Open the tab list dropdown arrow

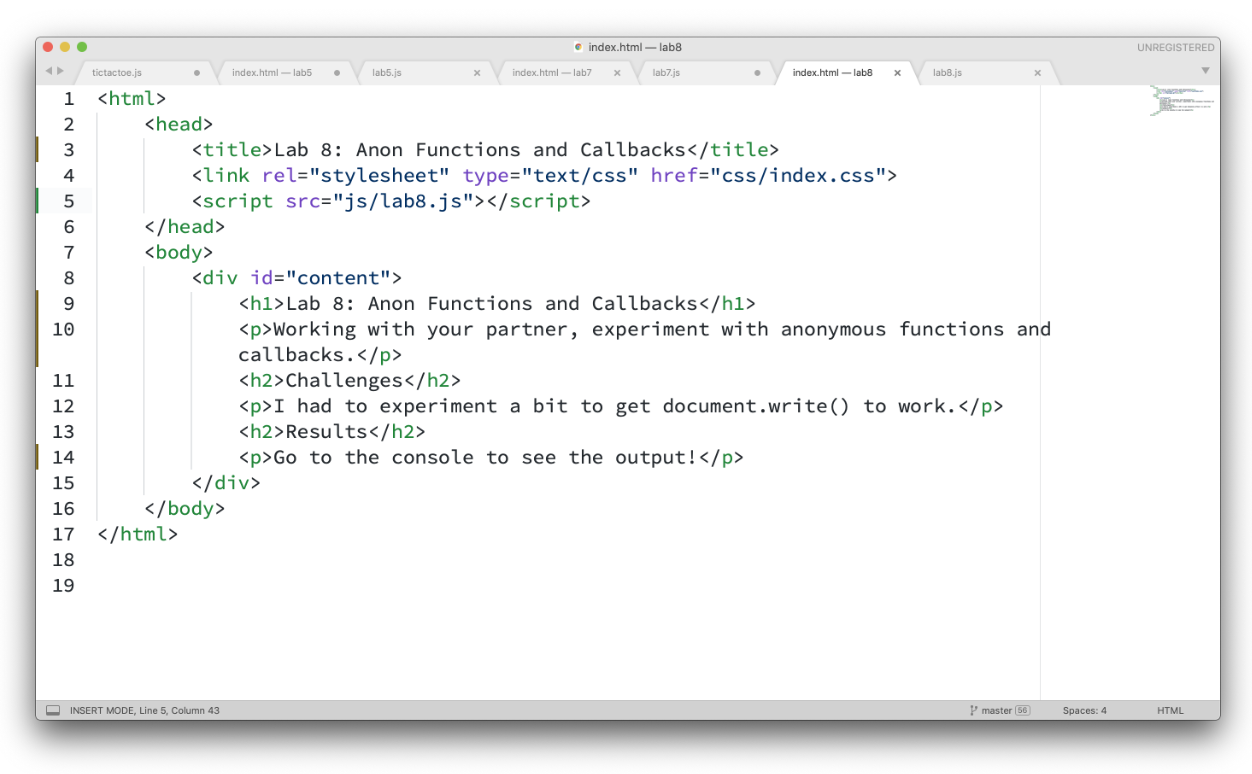[x=1205, y=71]
